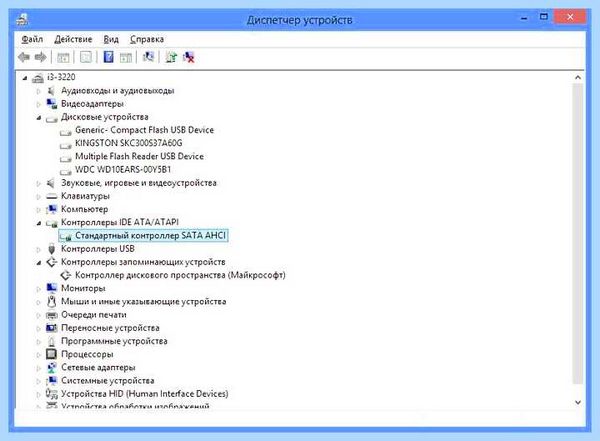This screenshot has width=600, height=441.
Task: Select Стандартный контроллер SATA AHCI text
Action: tap(150, 235)
